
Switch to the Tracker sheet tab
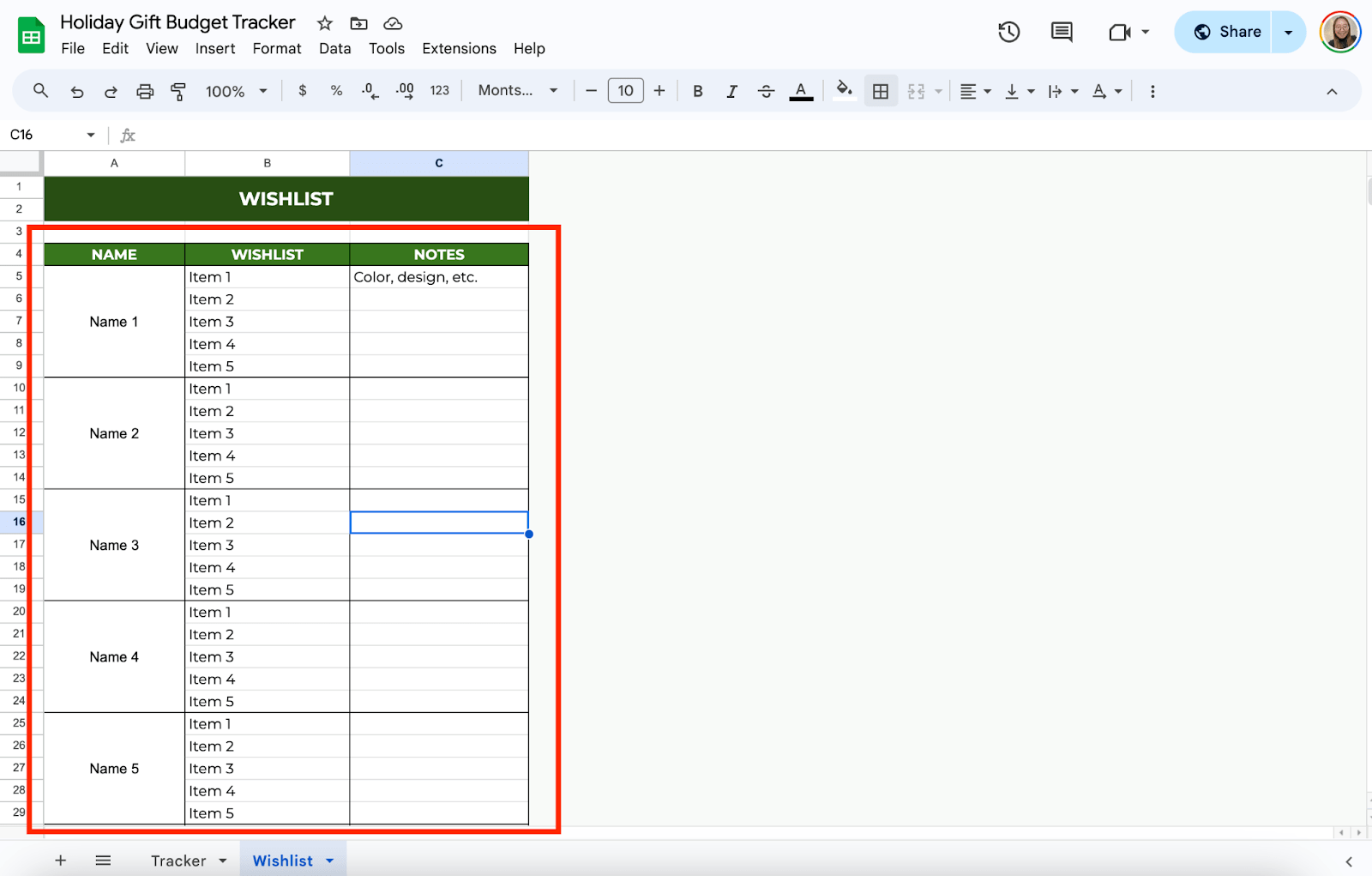(178, 861)
